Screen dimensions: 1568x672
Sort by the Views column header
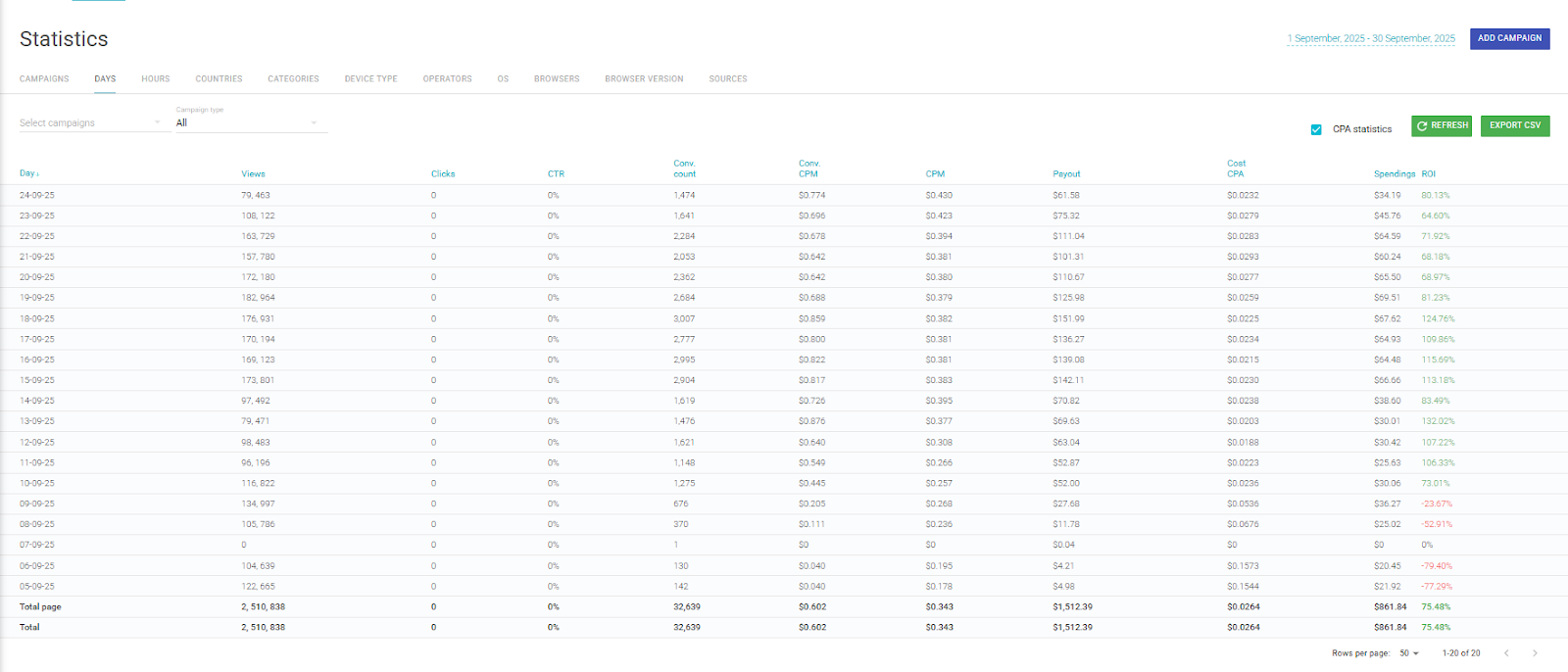[253, 174]
